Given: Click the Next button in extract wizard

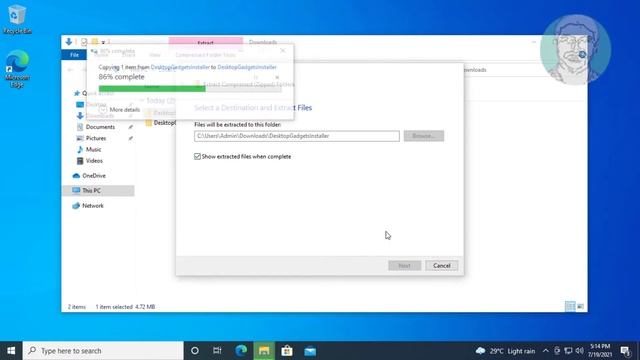Looking at the screenshot, I should click(404, 266).
